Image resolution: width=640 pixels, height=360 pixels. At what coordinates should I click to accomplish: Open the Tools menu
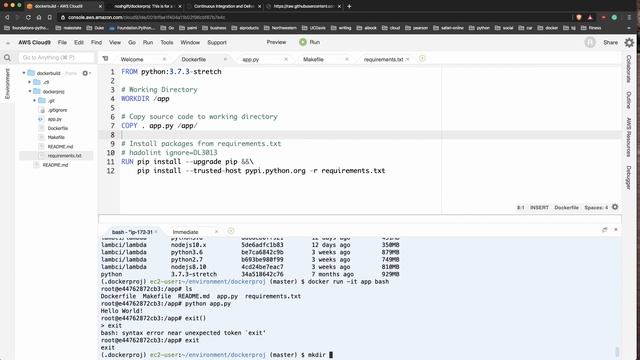click(167, 42)
